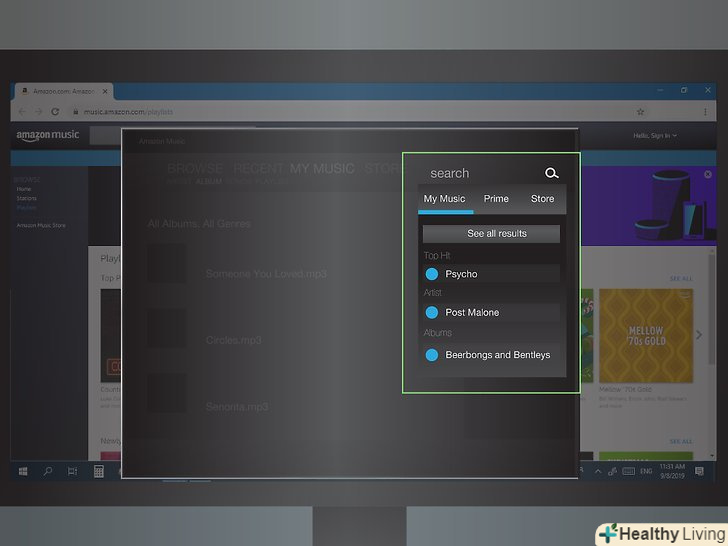Click the blue circle beside Psycho

pos(432,274)
